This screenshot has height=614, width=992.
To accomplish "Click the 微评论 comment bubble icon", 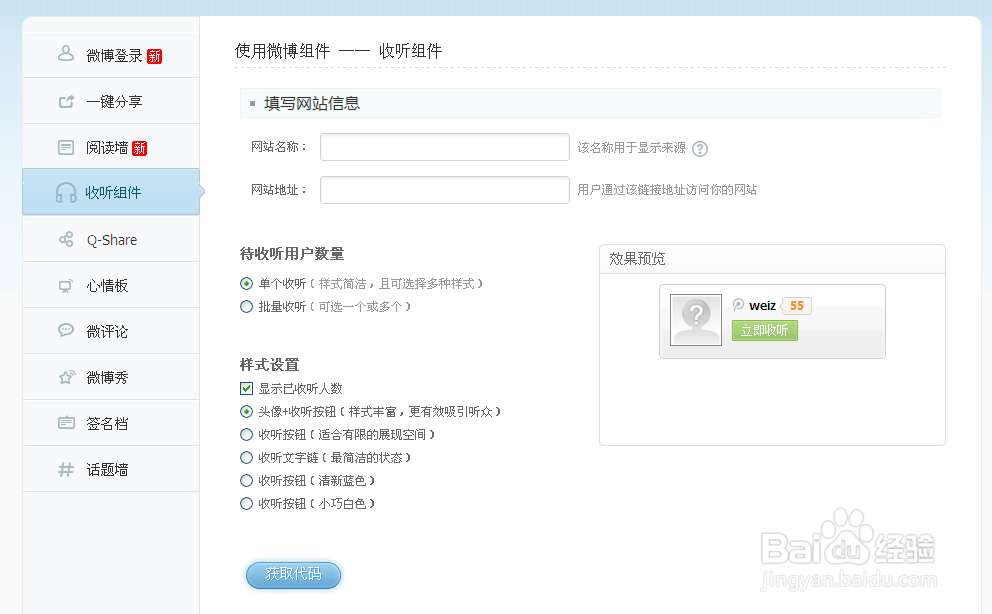I will click(x=66, y=331).
